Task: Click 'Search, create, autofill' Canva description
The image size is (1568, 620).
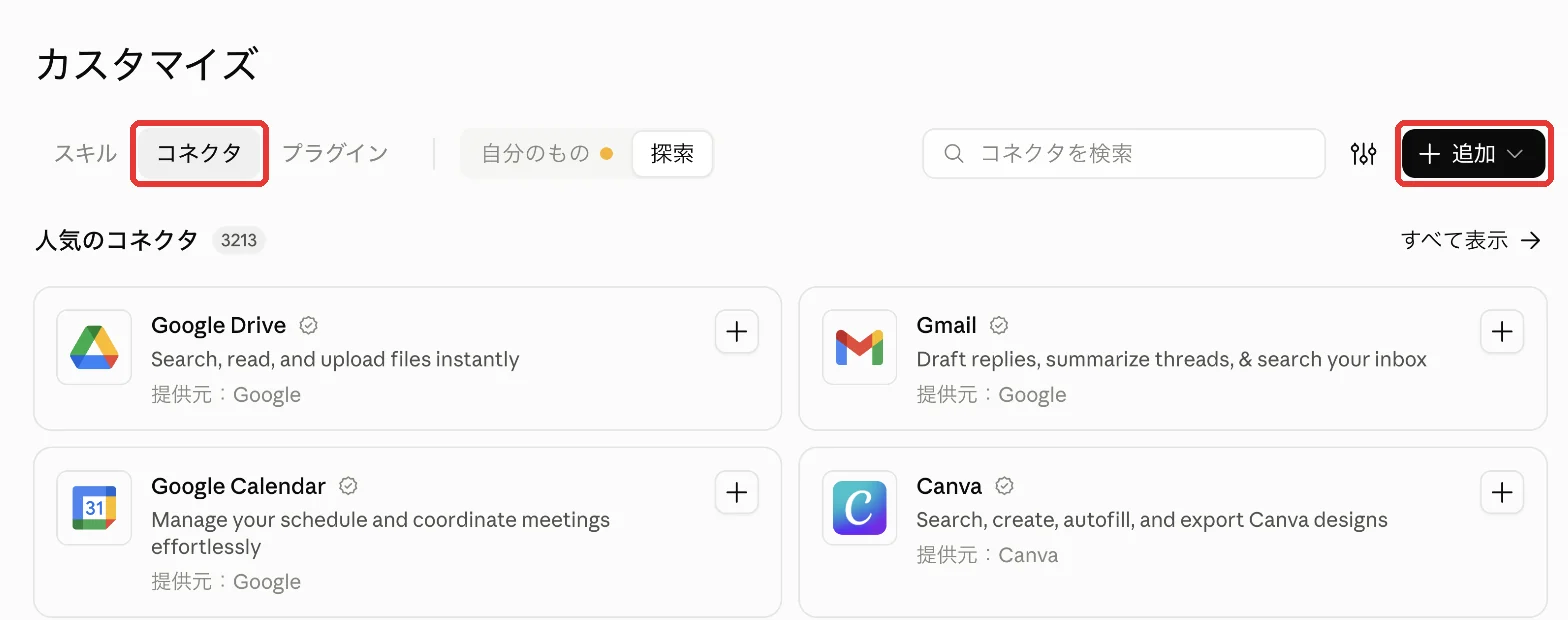Action: (x=1152, y=520)
